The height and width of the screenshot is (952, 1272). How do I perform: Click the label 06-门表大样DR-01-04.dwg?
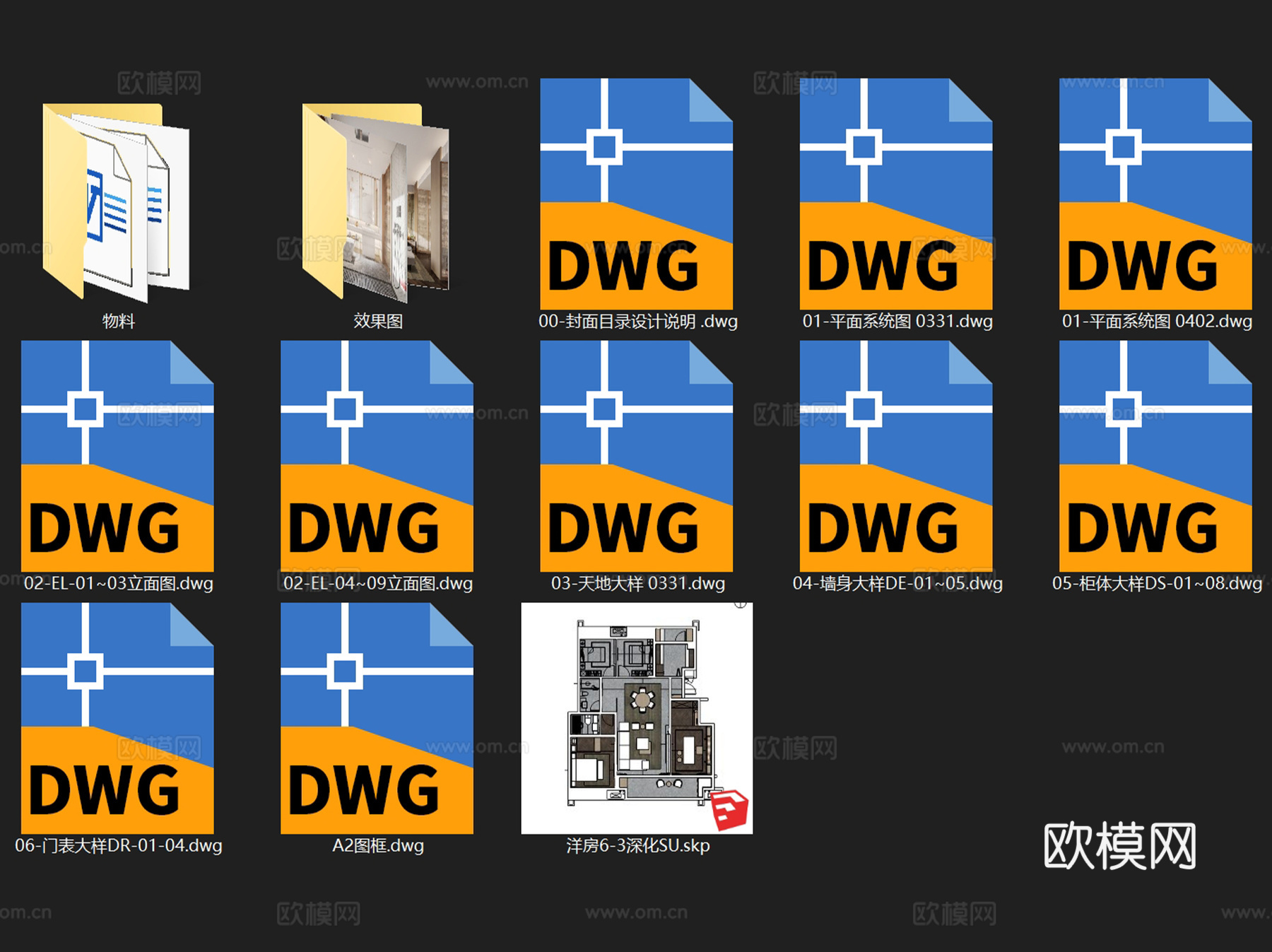119,846
